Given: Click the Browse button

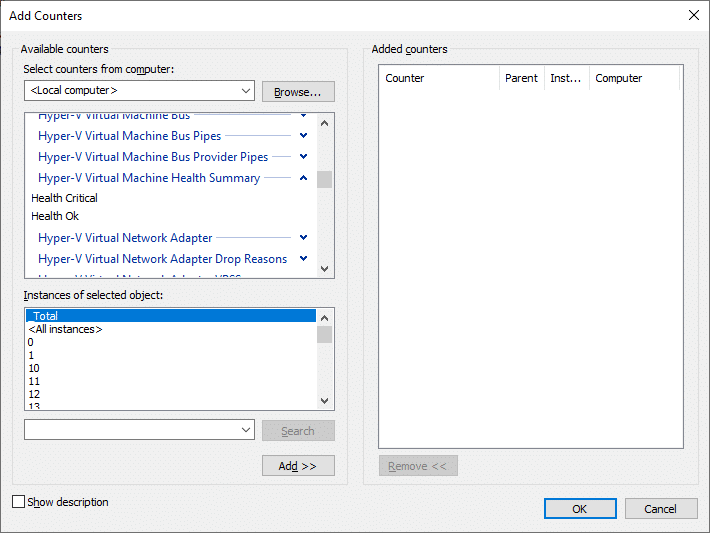Looking at the screenshot, I should point(298,92).
